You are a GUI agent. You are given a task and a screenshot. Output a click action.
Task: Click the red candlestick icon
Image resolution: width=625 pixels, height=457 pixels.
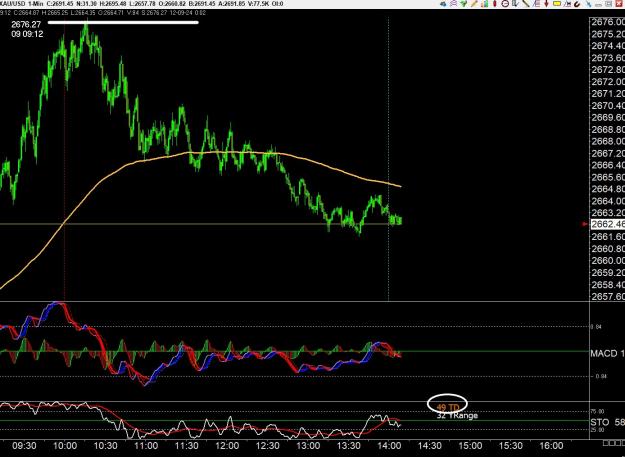(495, 4)
